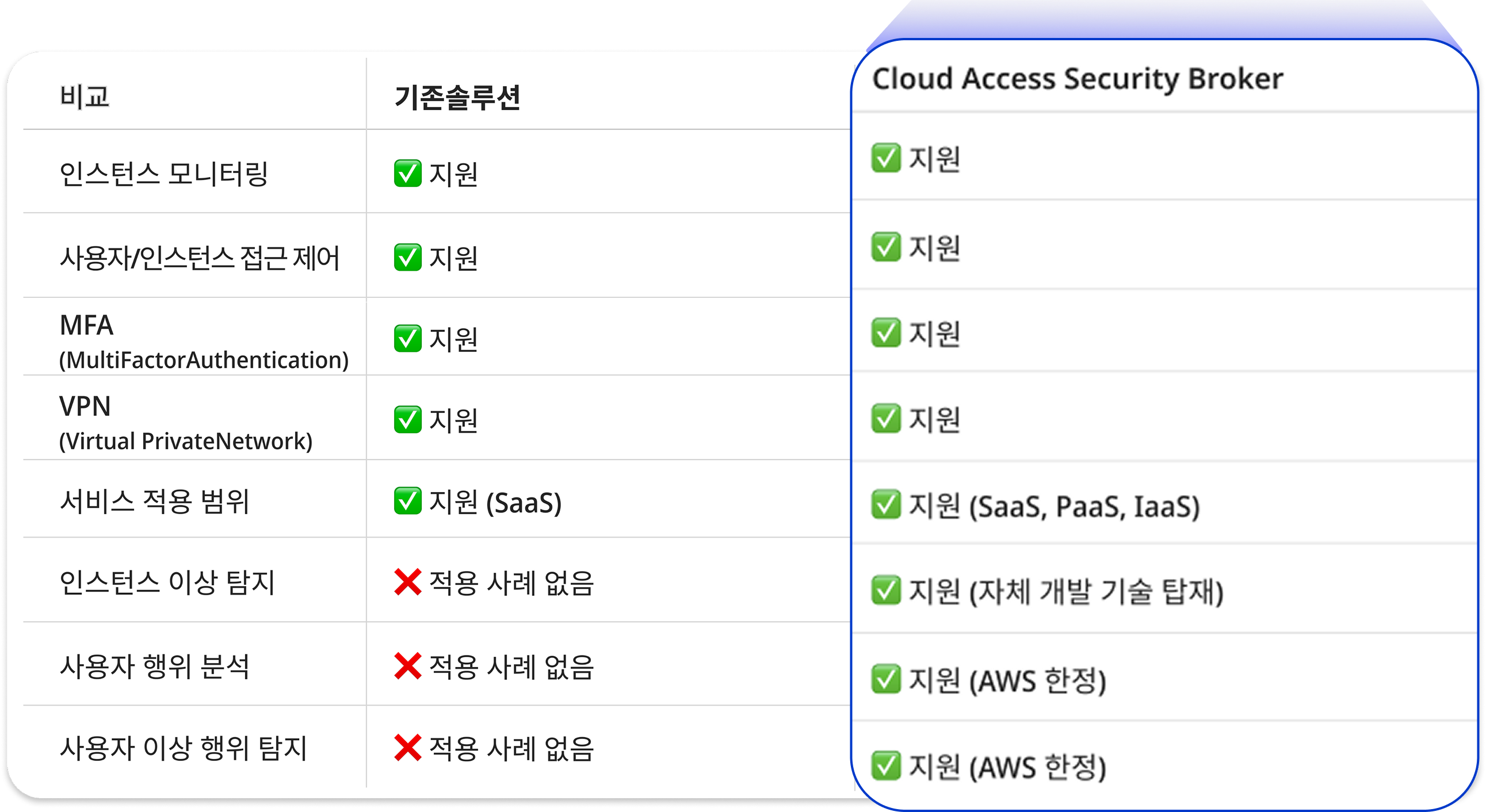The width and height of the screenshot is (1486, 812).
Task: Click the VPN (Virtual PrivateNetwork) label
Action: coord(186,423)
